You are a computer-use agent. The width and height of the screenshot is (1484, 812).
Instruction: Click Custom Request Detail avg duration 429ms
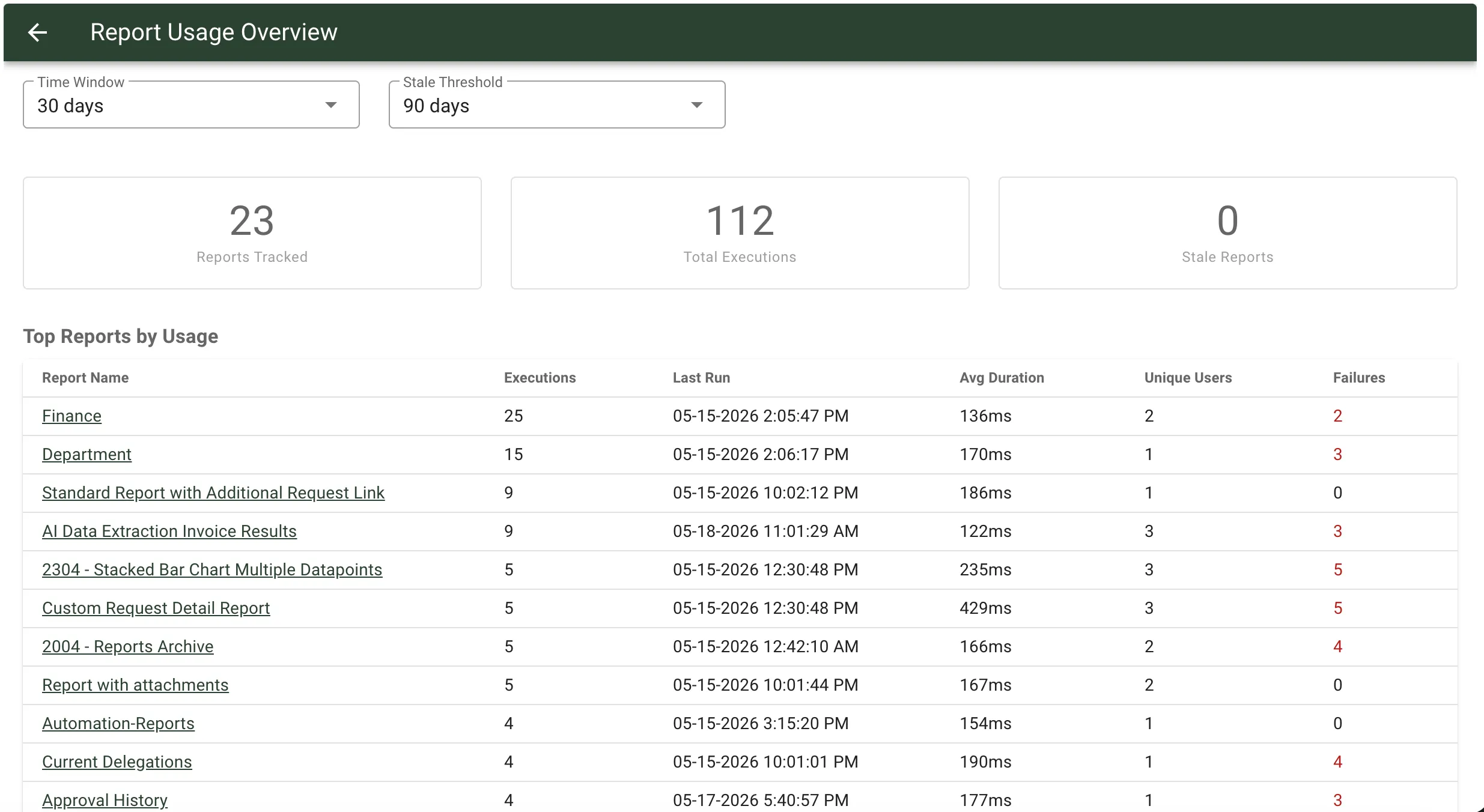[985, 608]
